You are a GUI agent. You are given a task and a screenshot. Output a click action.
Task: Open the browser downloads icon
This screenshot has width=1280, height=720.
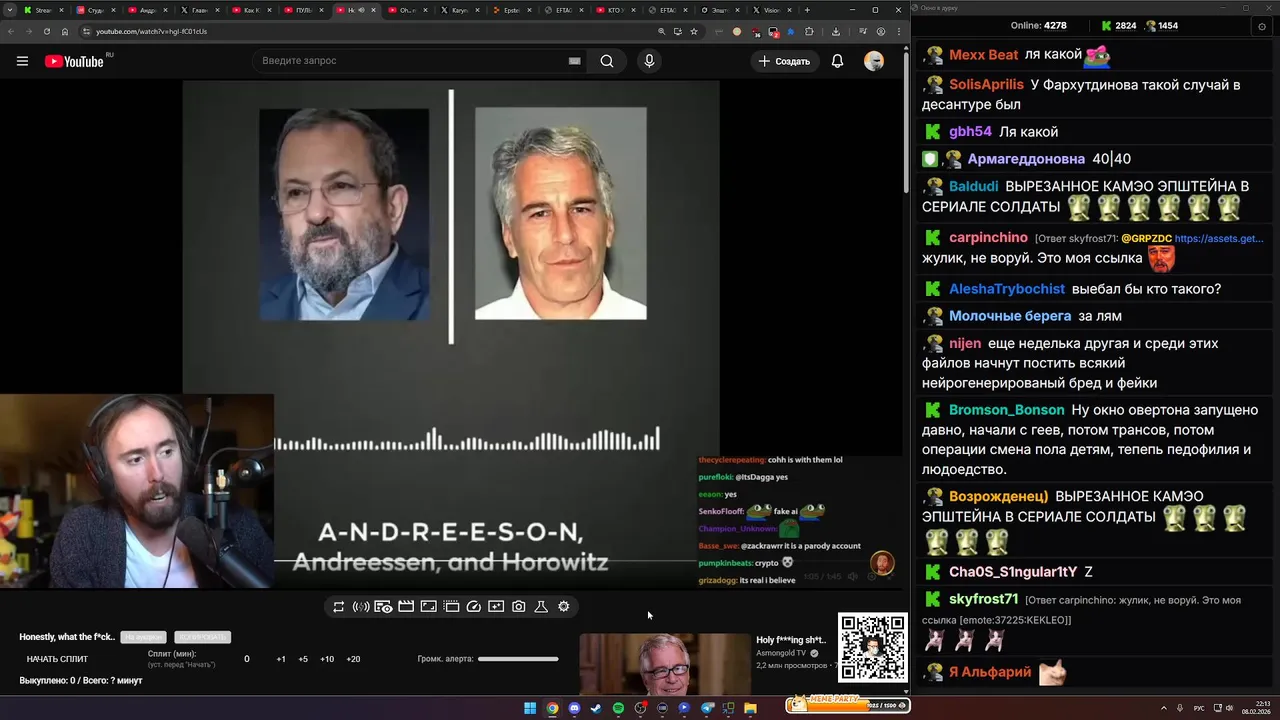[x=836, y=31]
